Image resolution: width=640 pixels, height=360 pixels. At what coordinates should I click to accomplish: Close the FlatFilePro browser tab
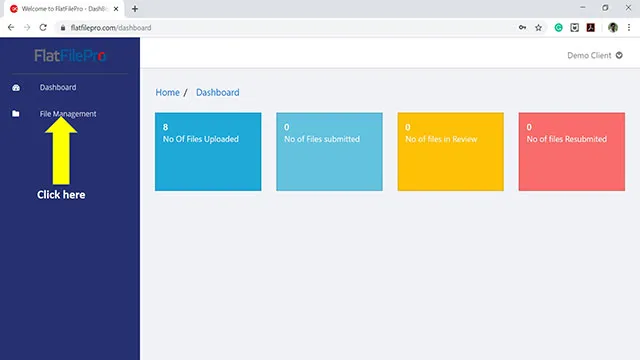pos(116,9)
